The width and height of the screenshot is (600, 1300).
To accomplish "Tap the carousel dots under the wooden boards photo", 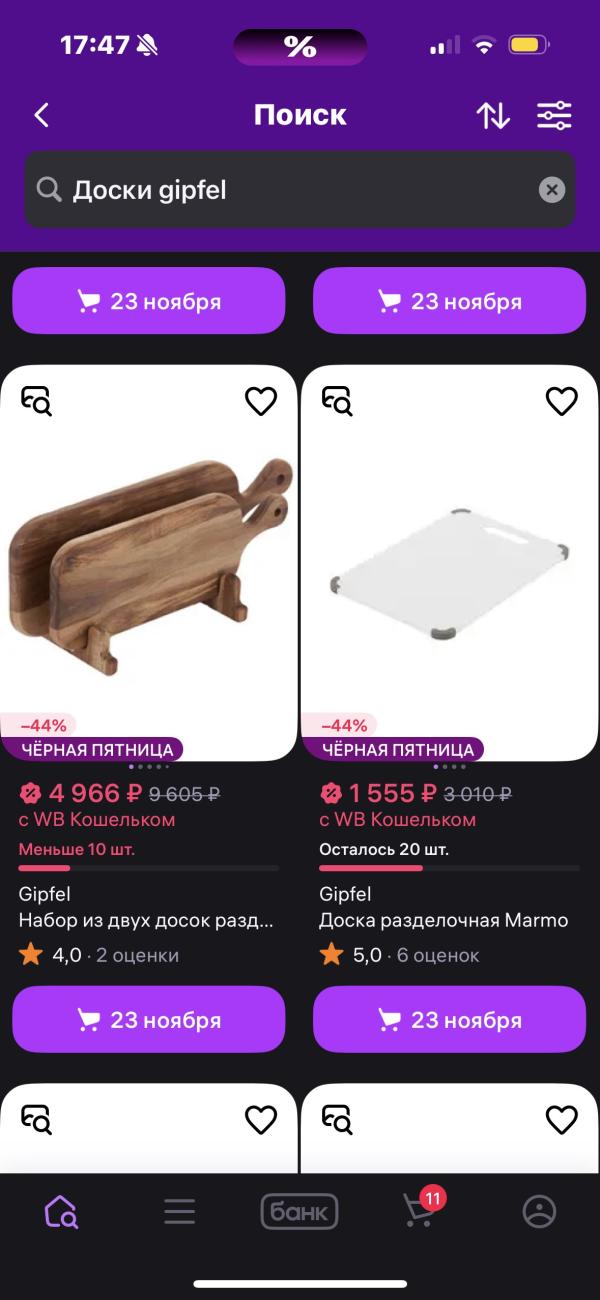I will (148, 766).
